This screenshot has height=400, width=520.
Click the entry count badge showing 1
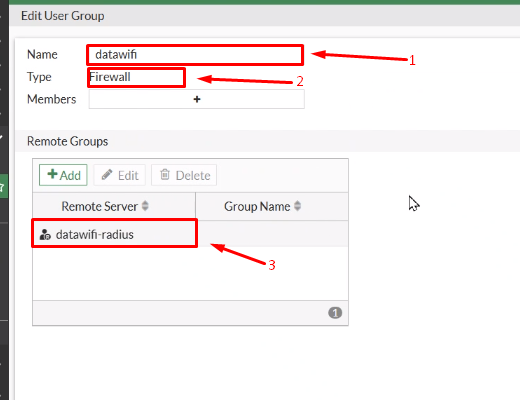coord(335,313)
